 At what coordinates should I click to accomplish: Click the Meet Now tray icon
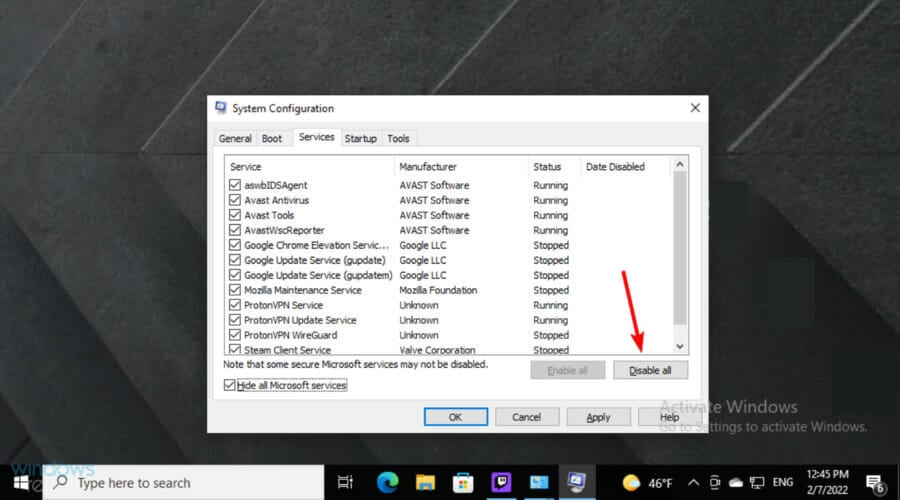click(715, 483)
